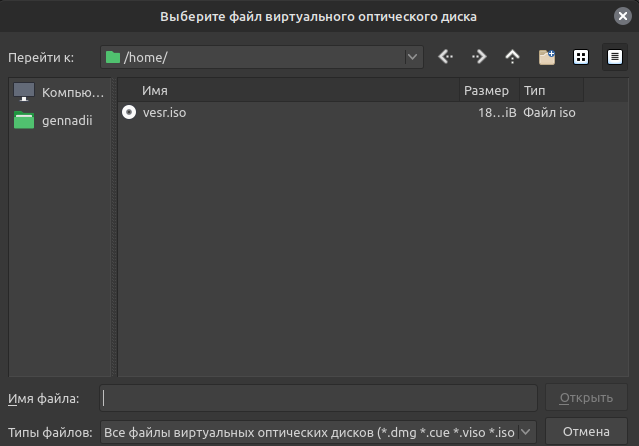This screenshot has width=639, height=446.
Task: Switch to icon view mode
Action: (x=580, y=57)
